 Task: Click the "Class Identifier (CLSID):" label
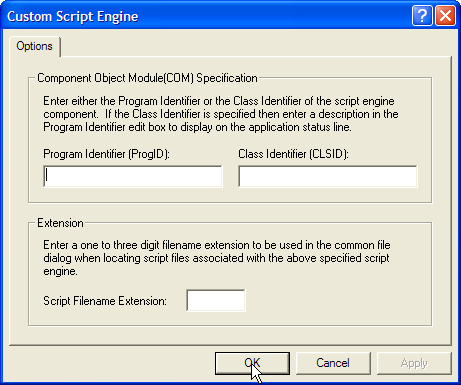(x=293, y=154)
